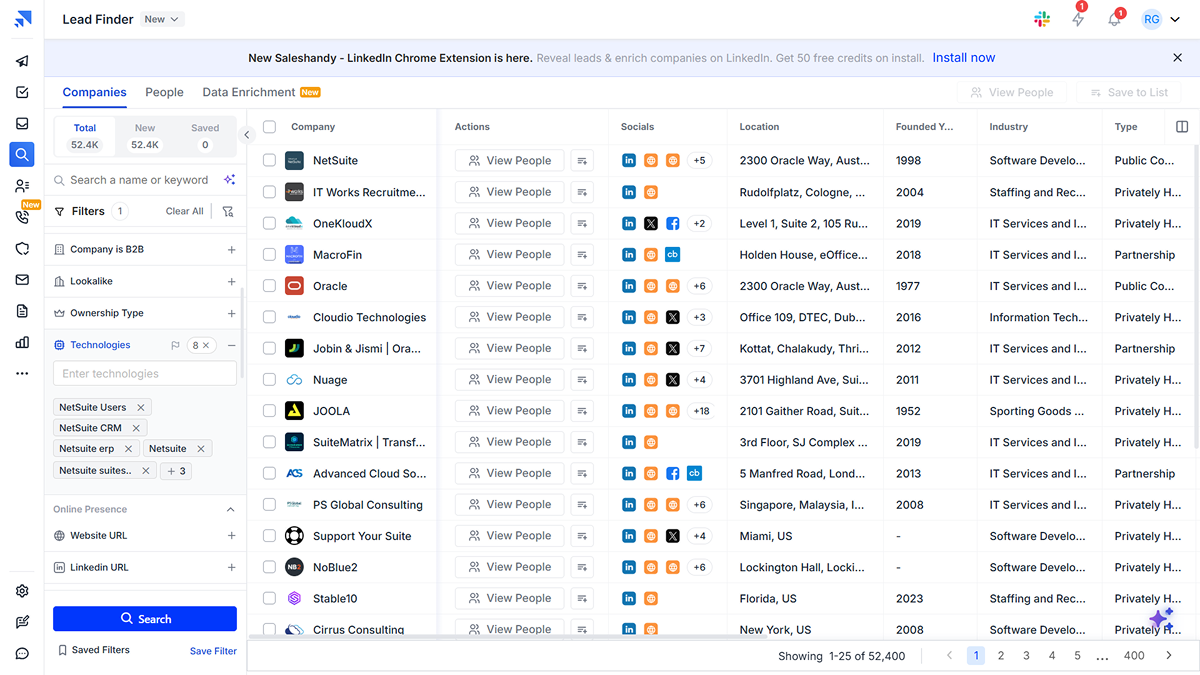Screen dimensions: 1200x675
Task: Click NetSuite row LinkedIn icon
Action: tap(629, 160)
